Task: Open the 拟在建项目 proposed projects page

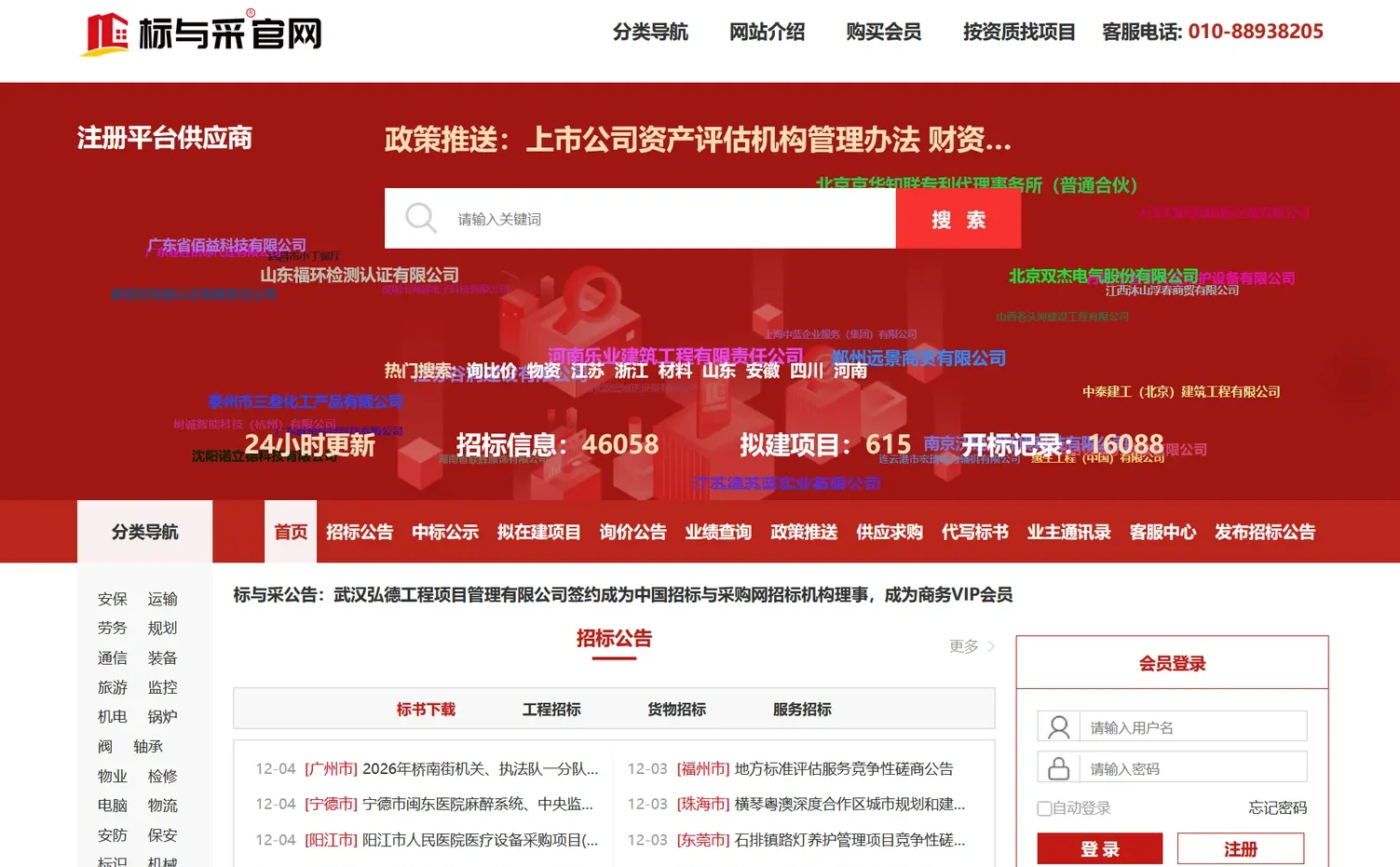Action: pyautogui.click(x=538, y=532)
